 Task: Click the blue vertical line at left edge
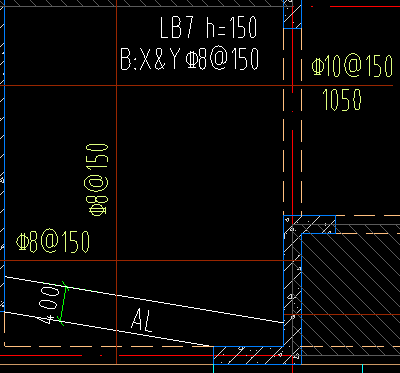click(4, 156)
